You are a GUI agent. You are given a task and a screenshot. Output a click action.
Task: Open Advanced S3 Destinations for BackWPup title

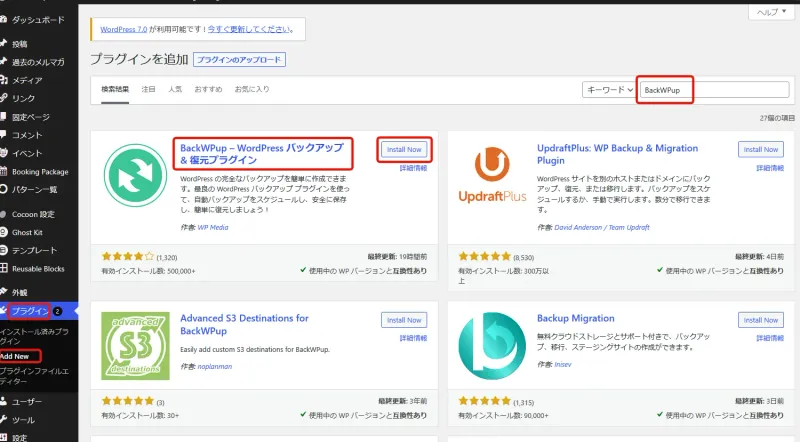(244, 325)
